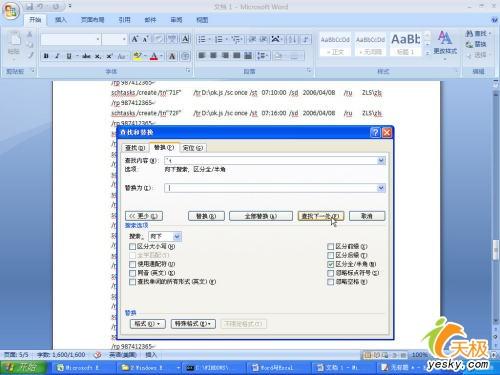Image resolution: width=500 pixels, height=375 pixels.
Task: Enable the 使用通配符 checkbox
Action: tap(132, 264)
